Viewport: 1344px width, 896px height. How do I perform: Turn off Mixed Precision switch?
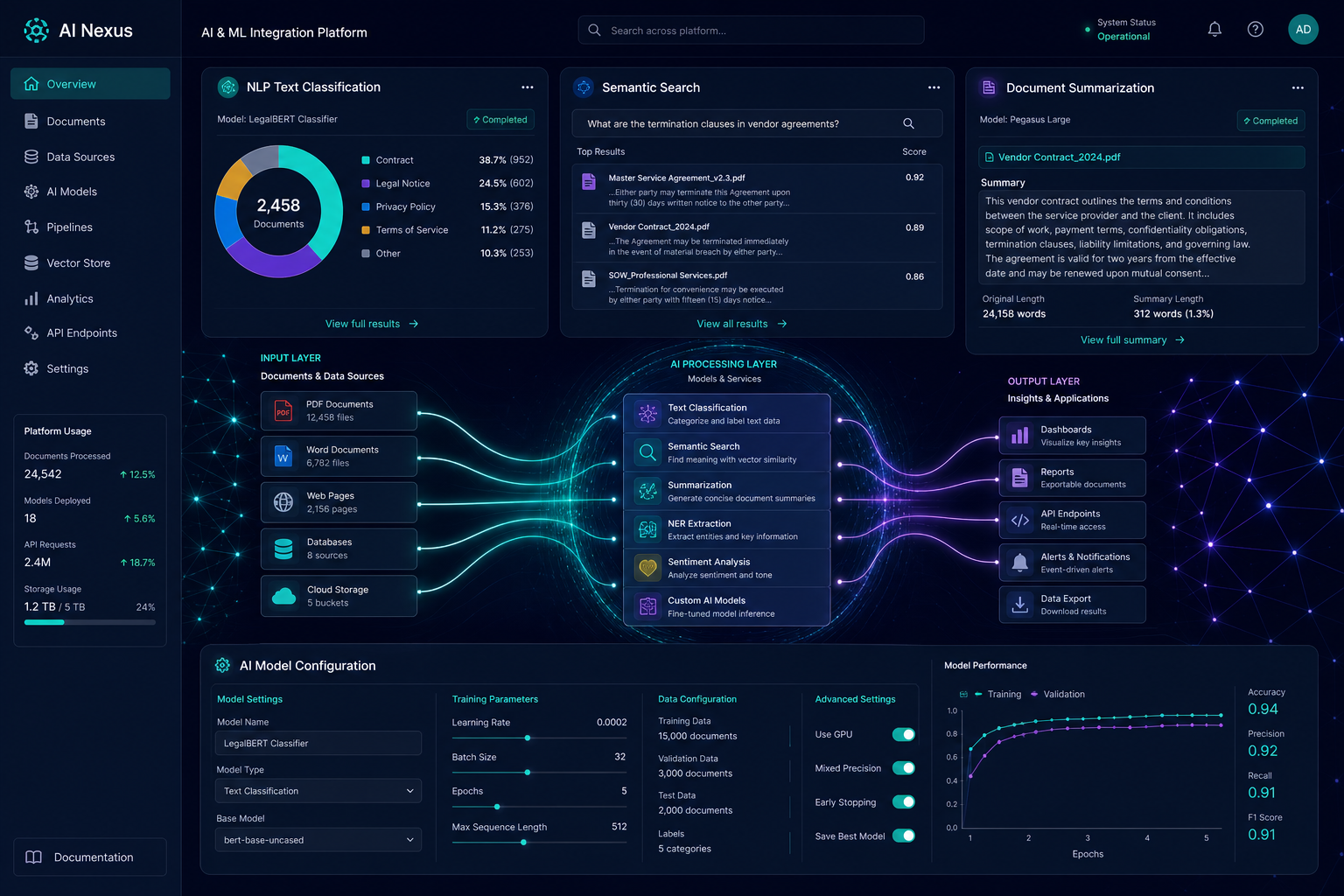[x=904, y=768]
